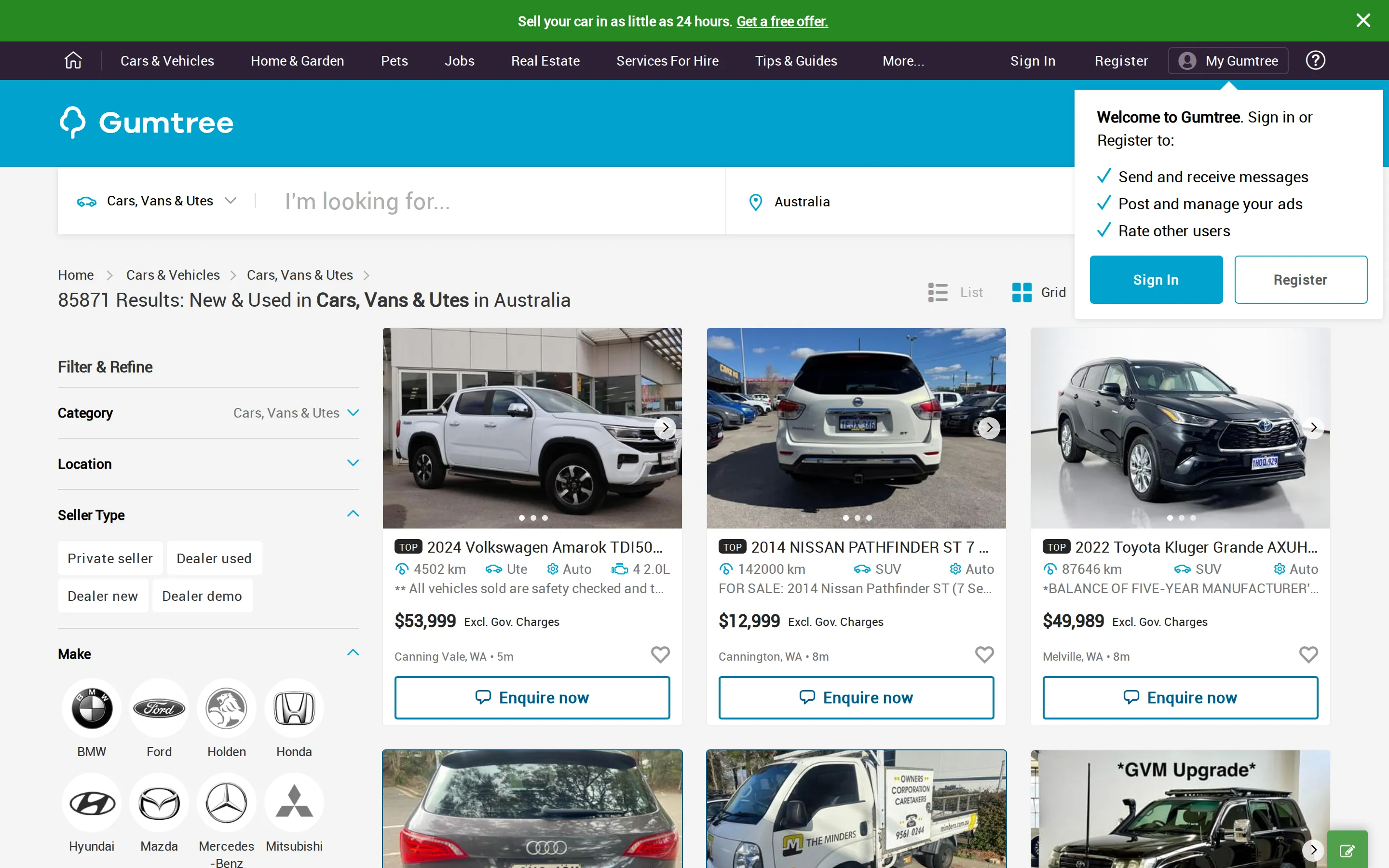
Task: Show next photo of Toyota Kluger
Action: click(1313, 427)
